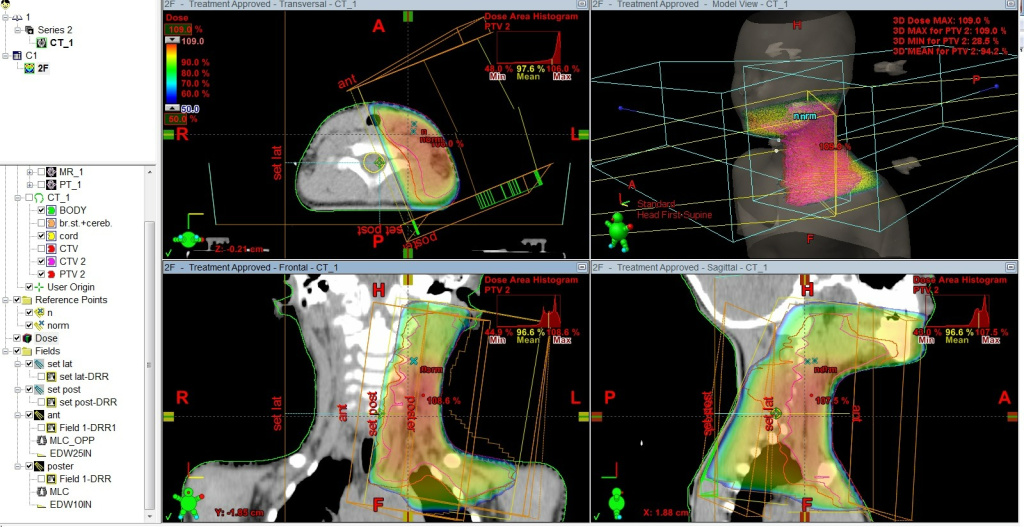Enable the set lat-DRR checkbox
The width and height of the screenshot is (1024, 527).
41,376
